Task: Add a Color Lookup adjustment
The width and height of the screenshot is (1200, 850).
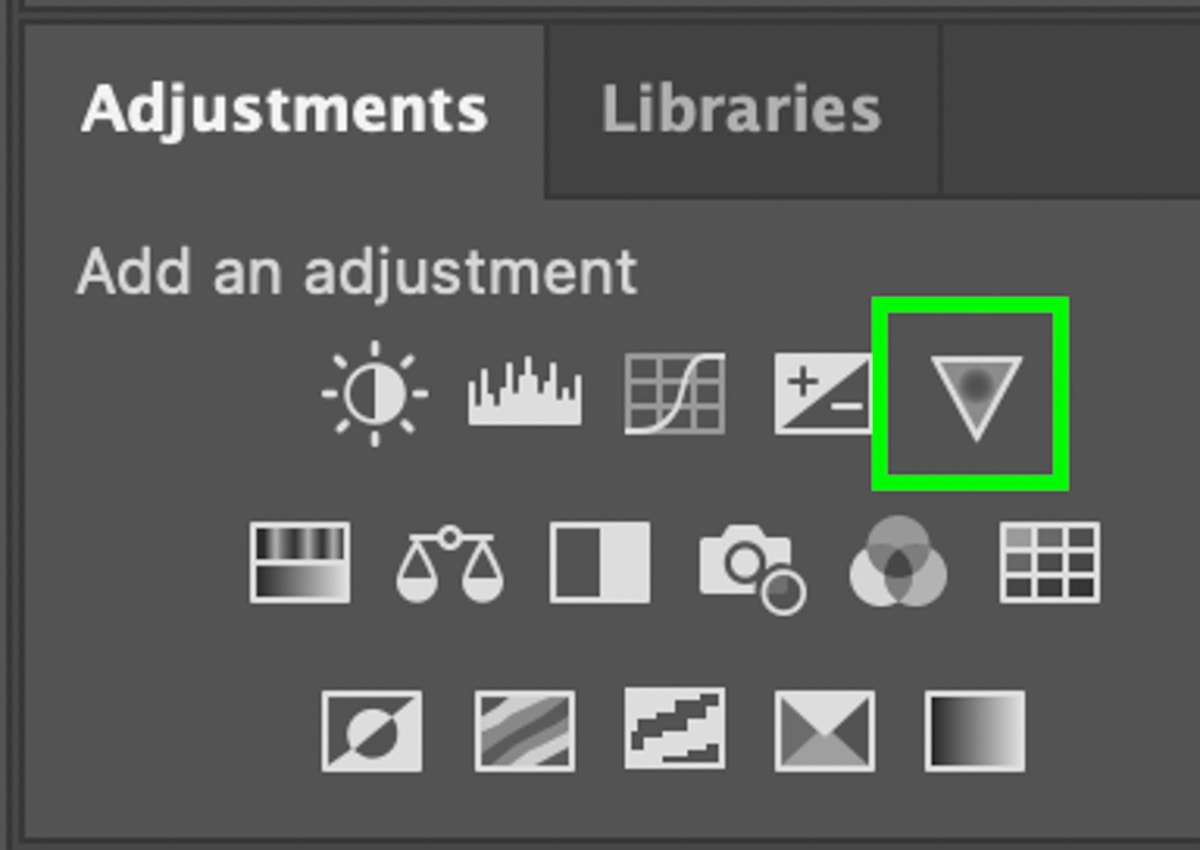Action: coord(1050,562)
